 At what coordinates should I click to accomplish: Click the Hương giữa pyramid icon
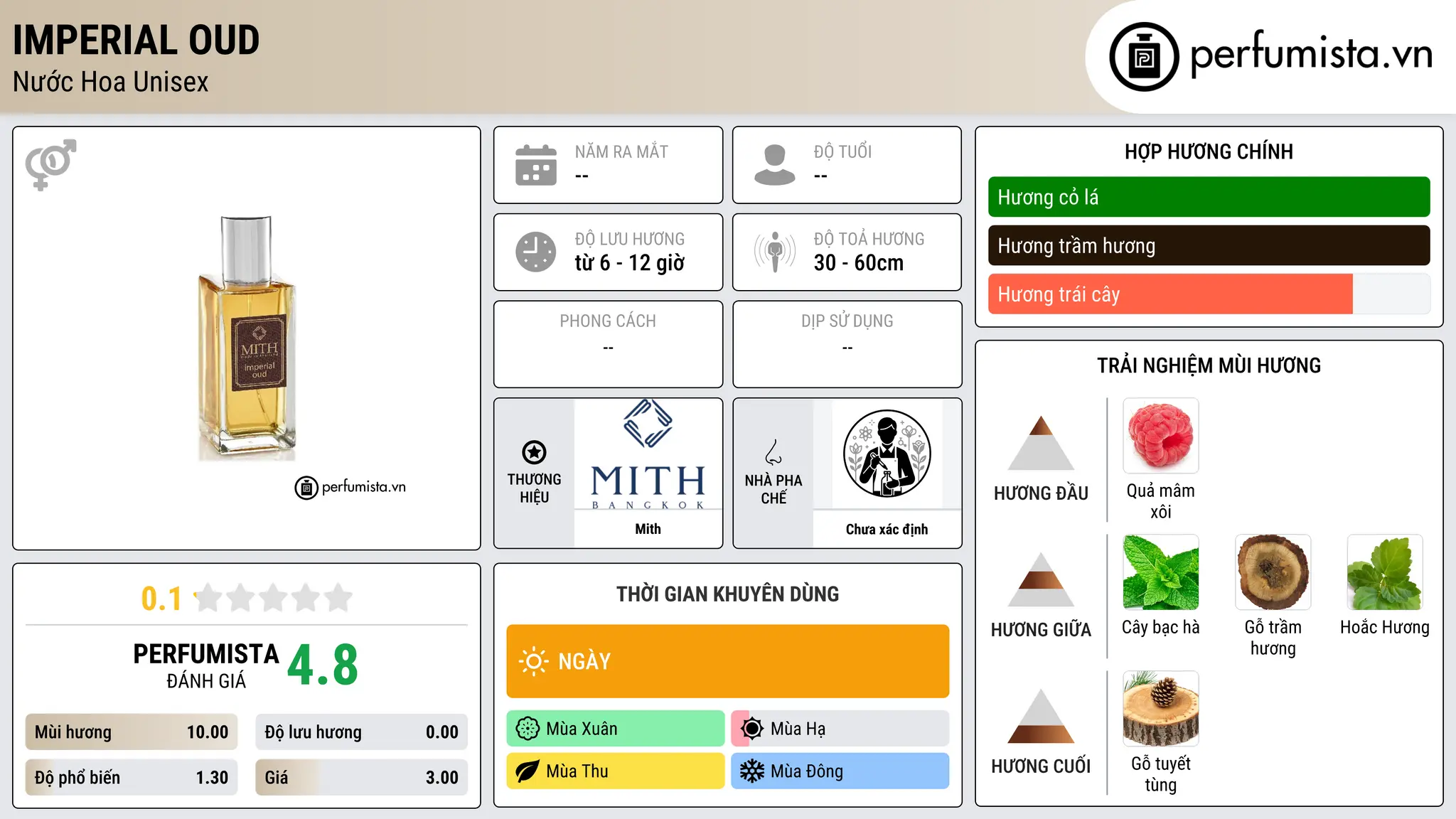1041,579
